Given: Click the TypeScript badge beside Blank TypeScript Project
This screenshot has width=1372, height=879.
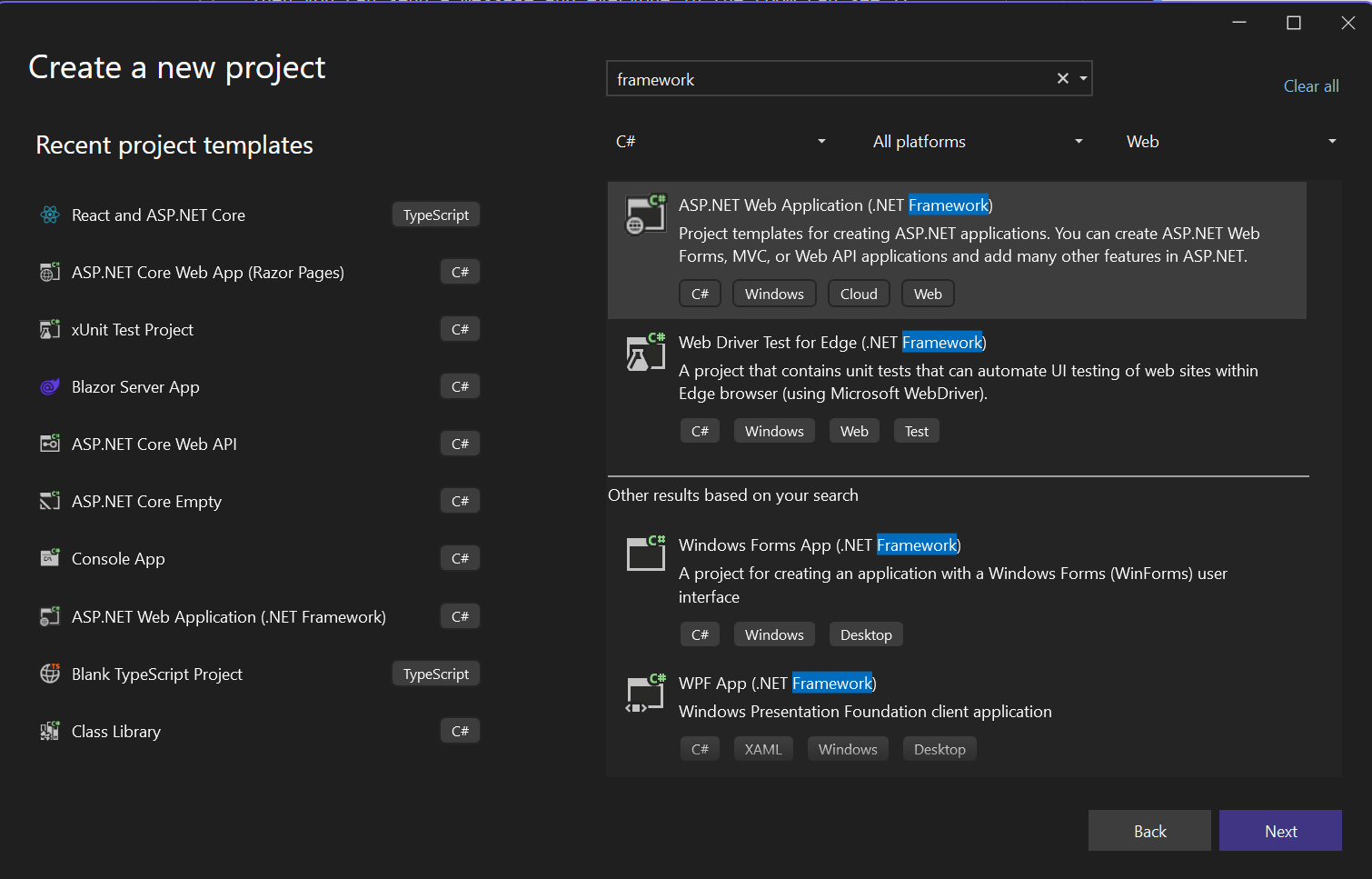Looking at the screenshot, I should [436, 674].
